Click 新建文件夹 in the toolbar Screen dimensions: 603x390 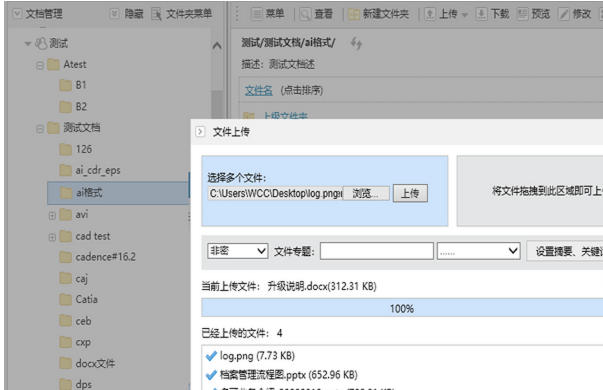point(378,14)
